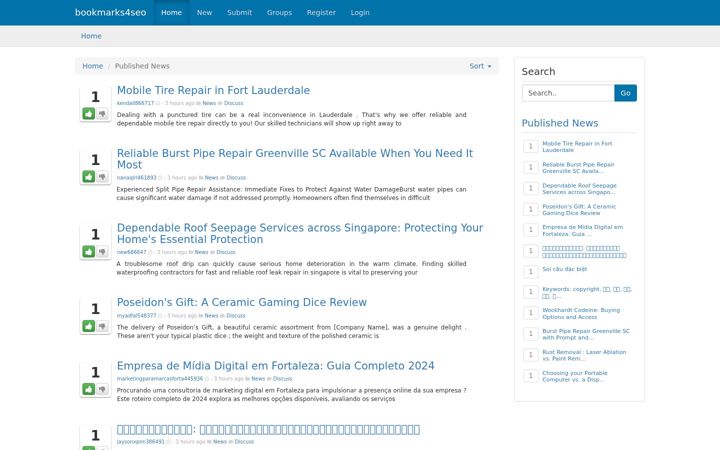Click News category under Empresa de Mídia post
Viewport: 720px width, 450px height.
pyautogui.click(x=258, y=379)
